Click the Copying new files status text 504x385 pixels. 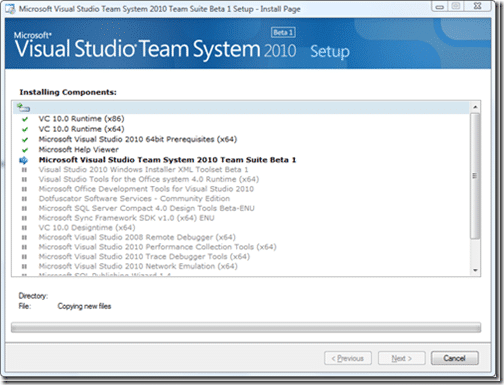pyautogui.click(x=84, y=306)
